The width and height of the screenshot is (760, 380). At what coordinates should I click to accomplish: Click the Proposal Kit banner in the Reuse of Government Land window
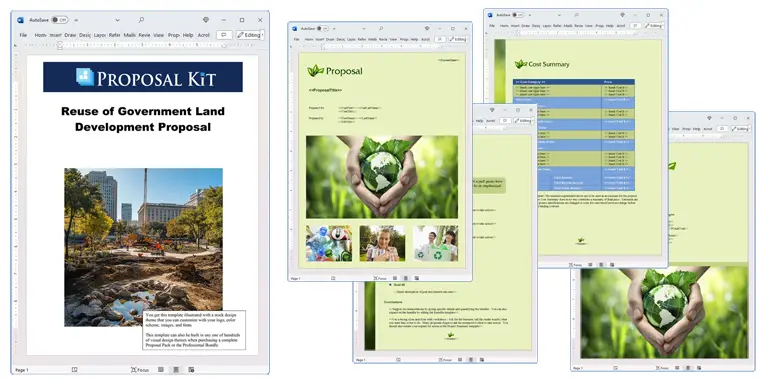tap(143, 77)
